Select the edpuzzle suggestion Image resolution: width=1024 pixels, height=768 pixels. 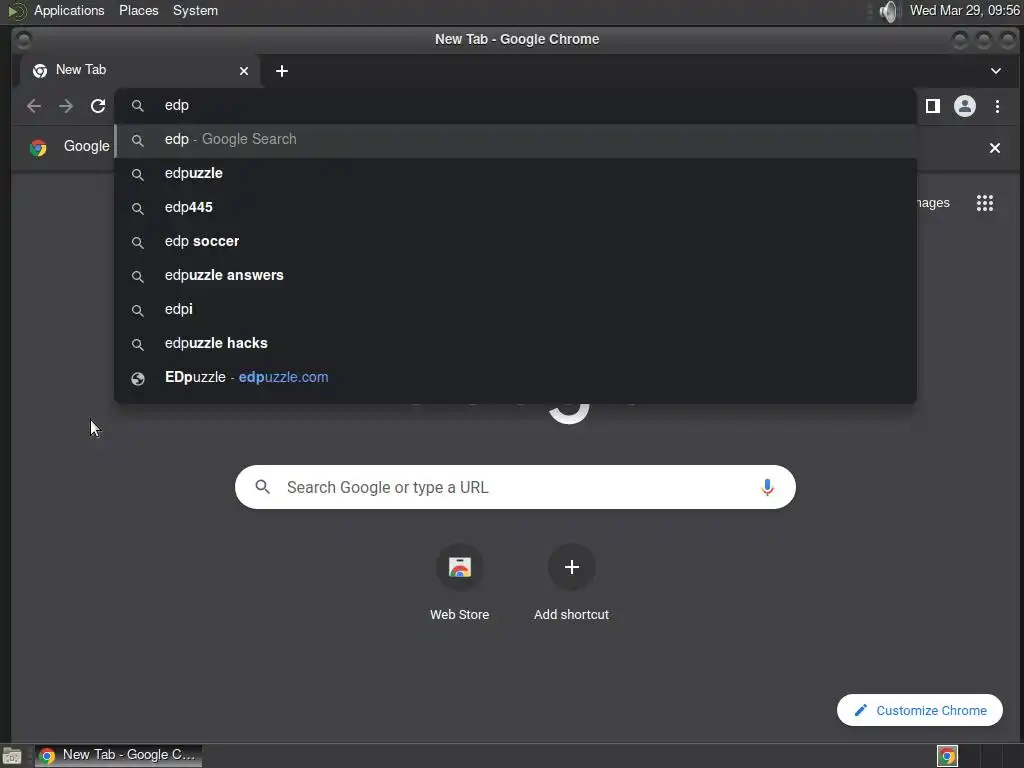tap(515, 174)
